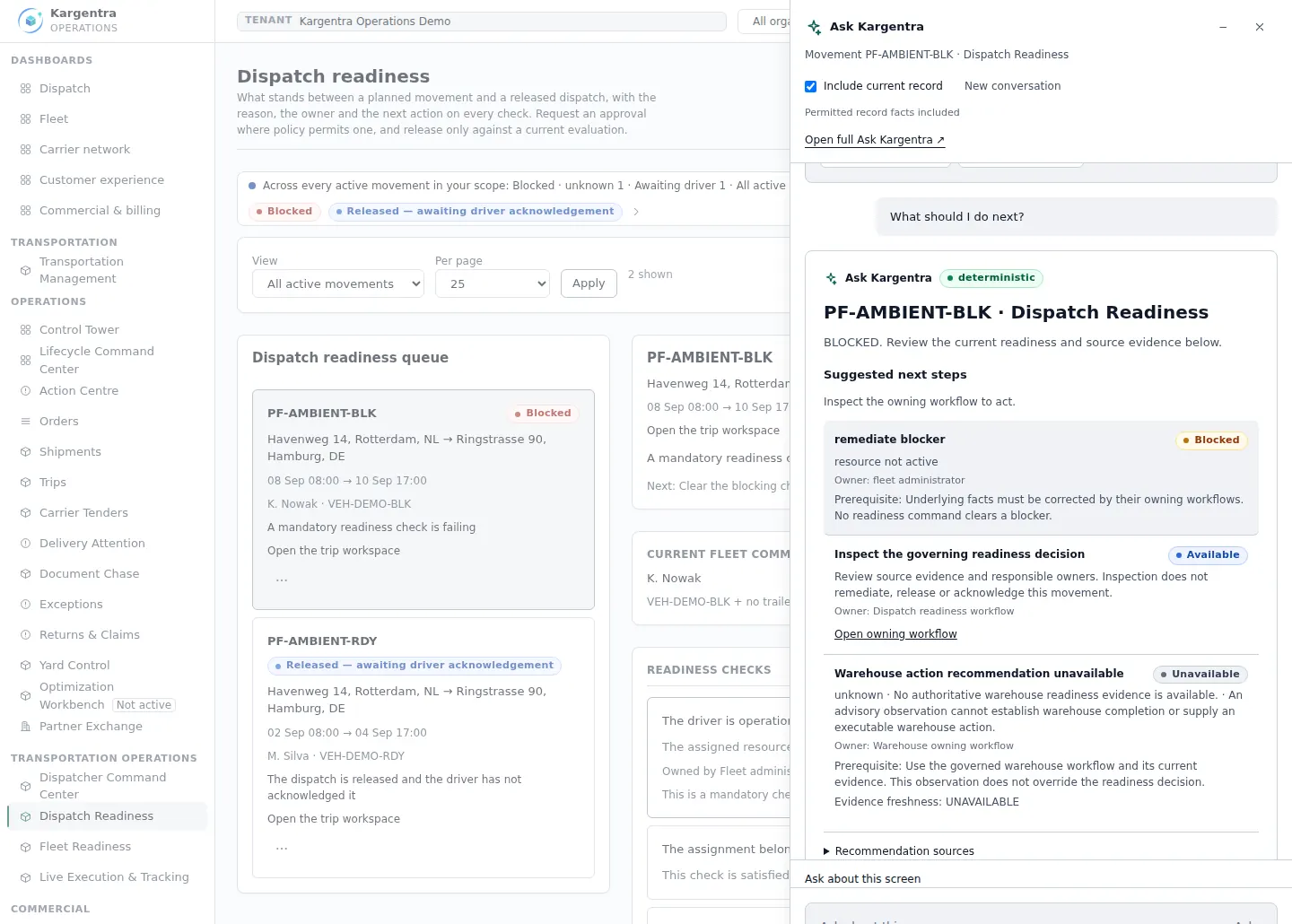The height and width of the screenshot is (924, 1292).
Task: Click the Partner Exchange icon
Action: click(25, 727)
